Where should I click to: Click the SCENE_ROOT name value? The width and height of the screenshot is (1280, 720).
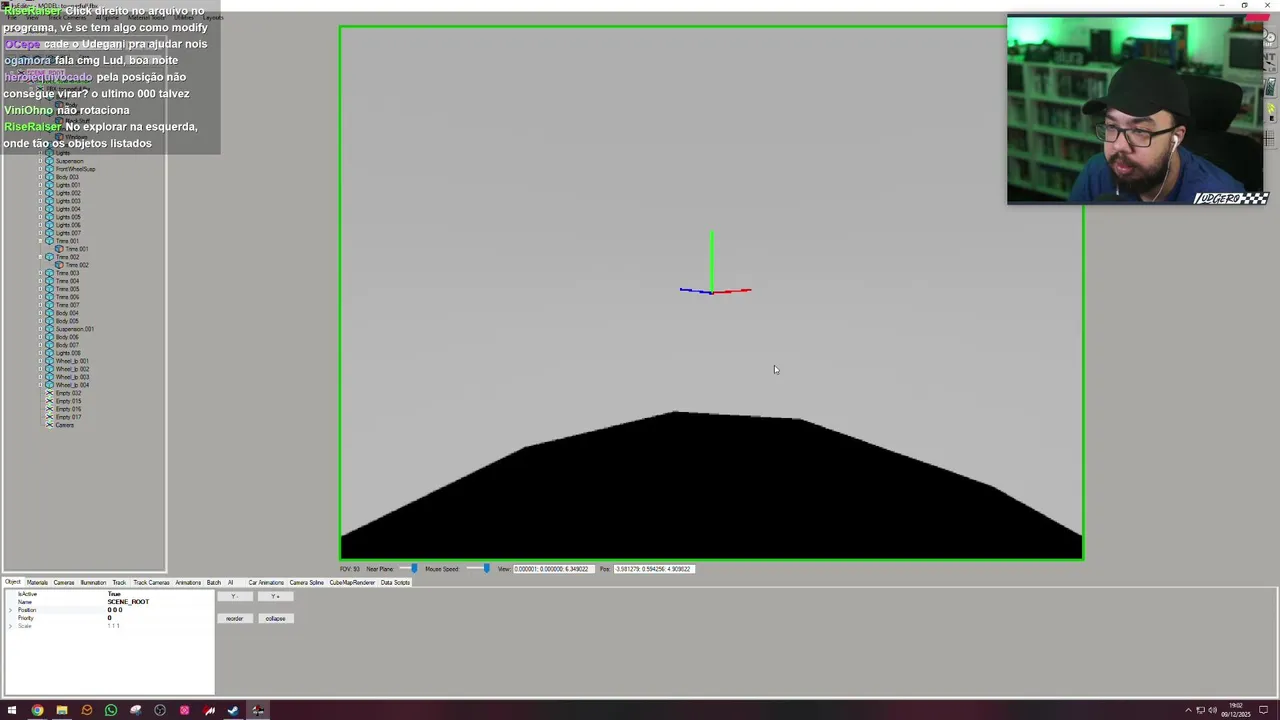point(128,602)
